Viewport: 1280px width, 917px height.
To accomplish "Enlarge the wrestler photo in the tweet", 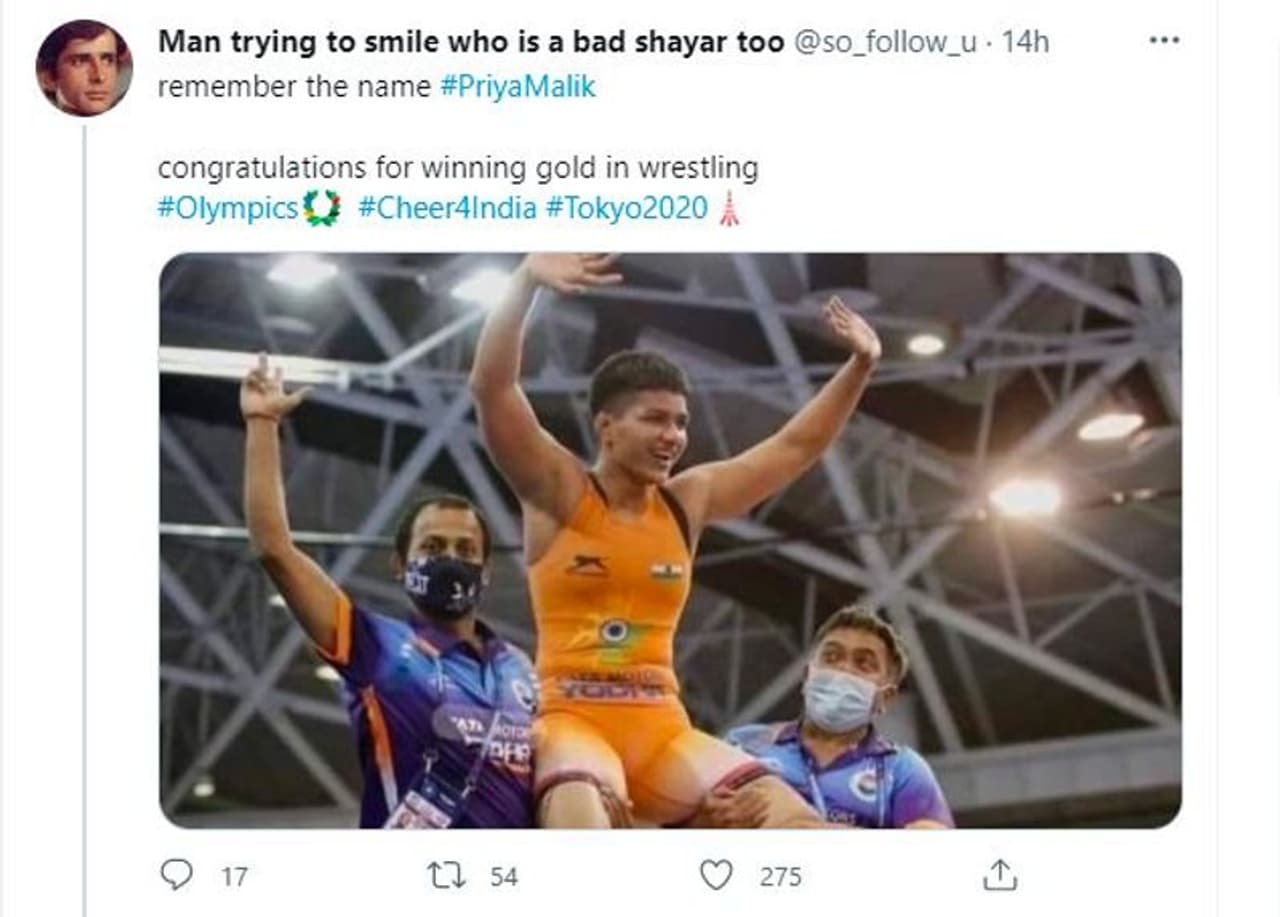I will 670,540.
